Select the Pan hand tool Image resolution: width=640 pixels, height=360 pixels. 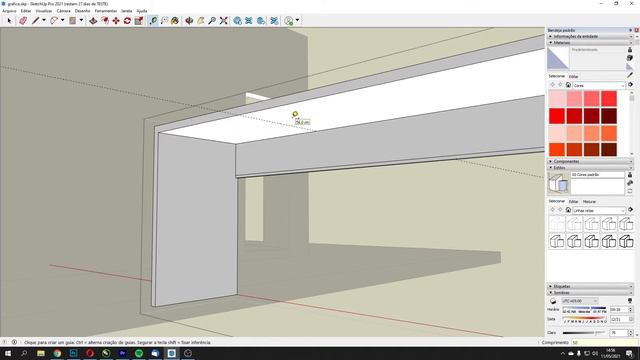click(200, 20)
